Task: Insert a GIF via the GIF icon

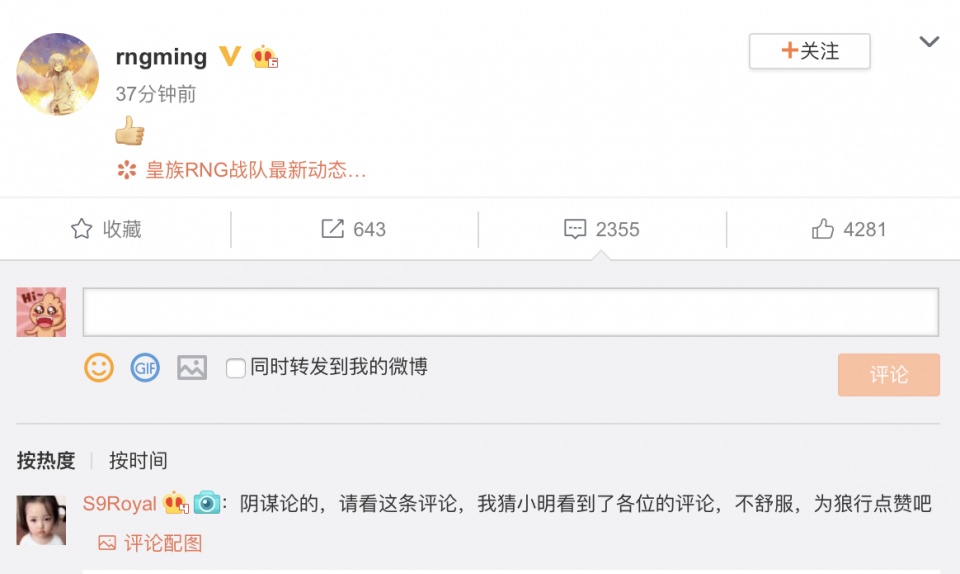Action: [x=145, y=368]
